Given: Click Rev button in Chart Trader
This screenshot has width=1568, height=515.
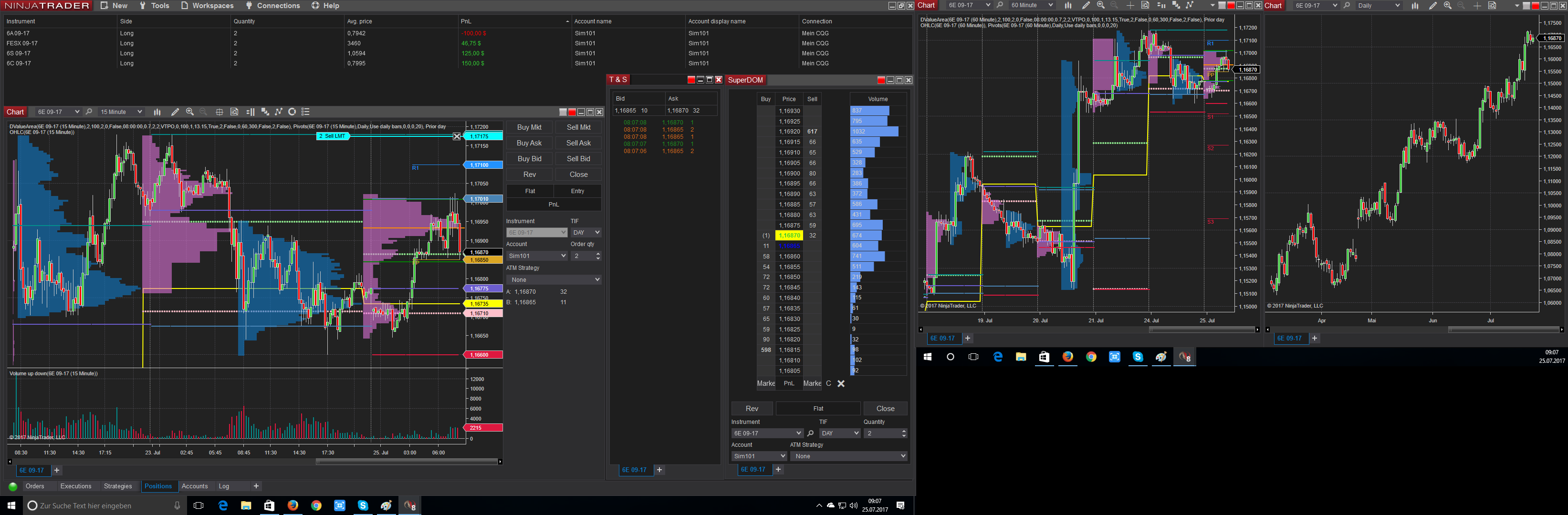Looking at the screenshot, I should click(x=530, y=175).
